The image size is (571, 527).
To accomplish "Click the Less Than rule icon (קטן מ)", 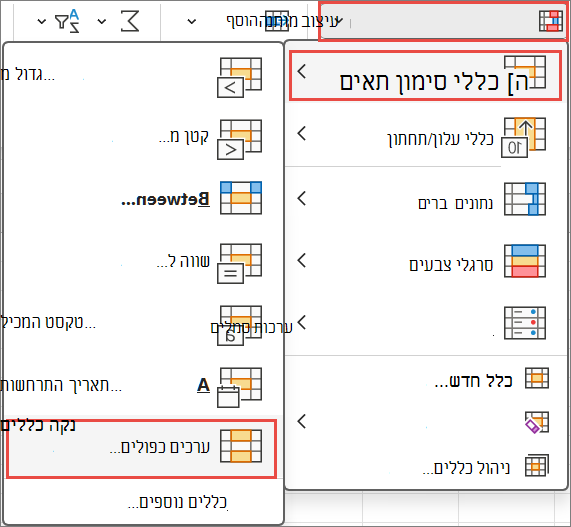I will coord(240,139).
